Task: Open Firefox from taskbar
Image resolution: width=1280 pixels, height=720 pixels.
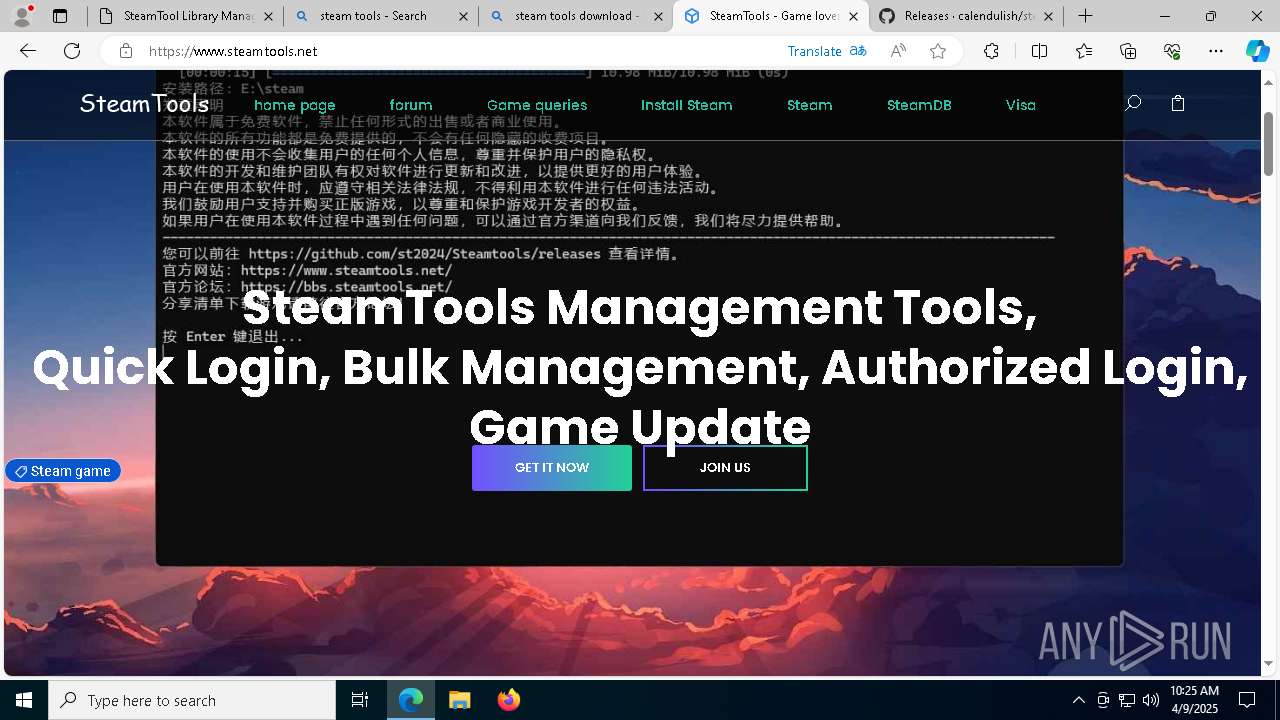Action: [x=508, y=700]
